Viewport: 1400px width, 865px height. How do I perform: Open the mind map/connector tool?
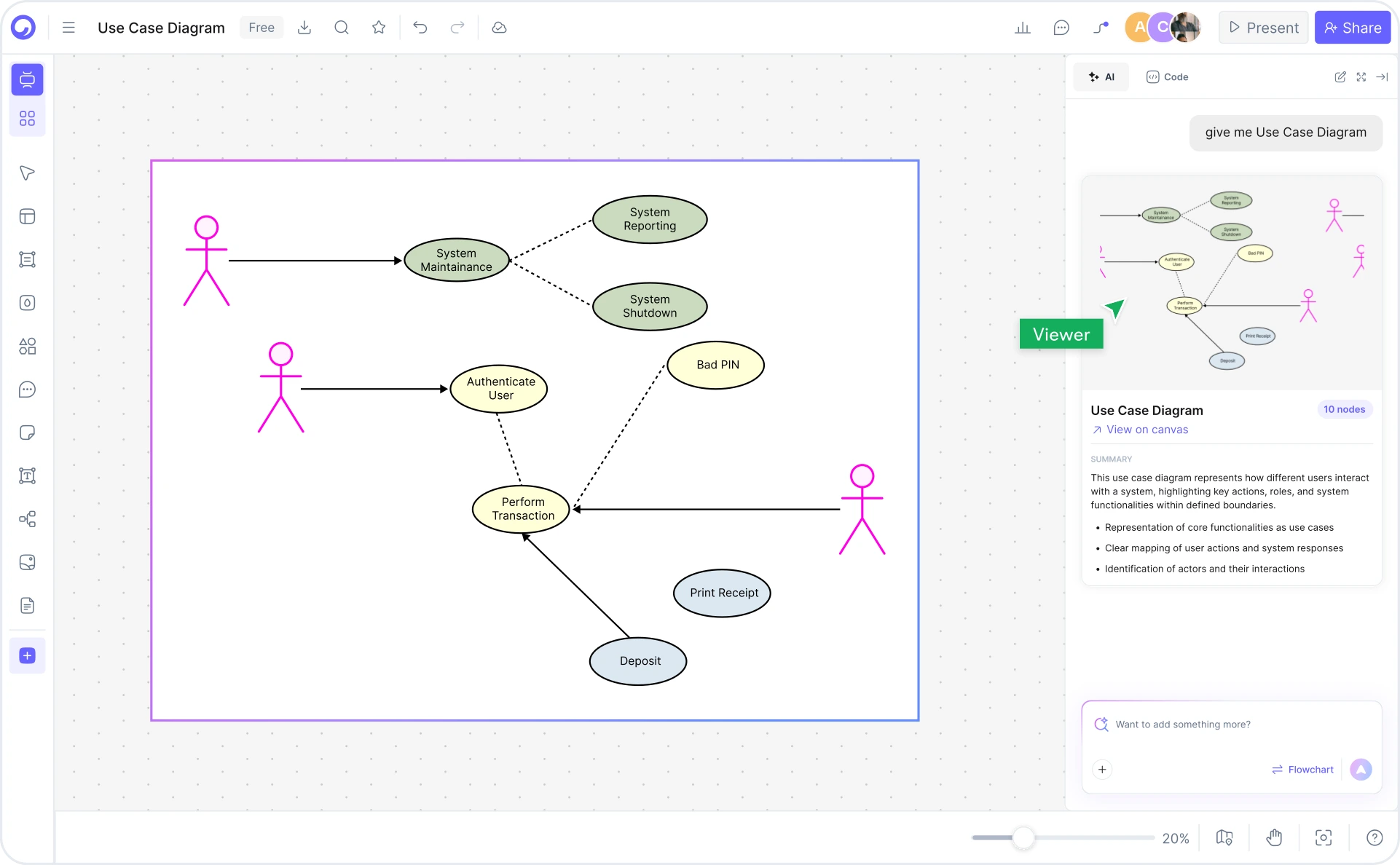click(x=27, y=519)
